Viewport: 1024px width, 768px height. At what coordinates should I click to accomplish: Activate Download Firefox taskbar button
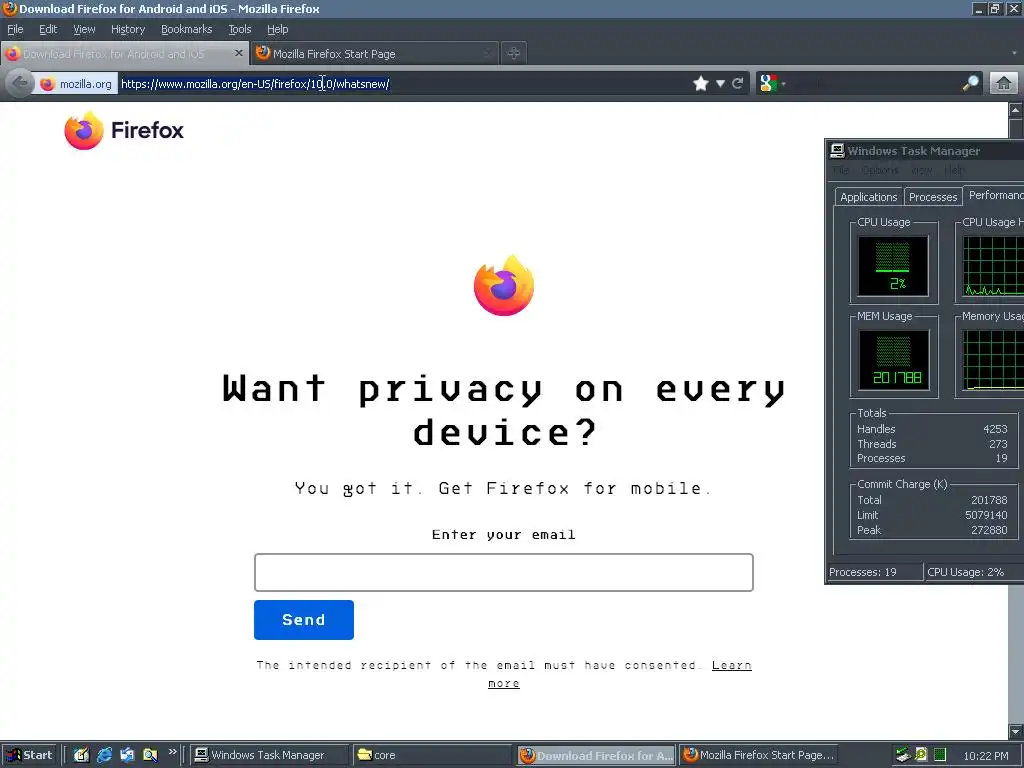tap(596, 755)
